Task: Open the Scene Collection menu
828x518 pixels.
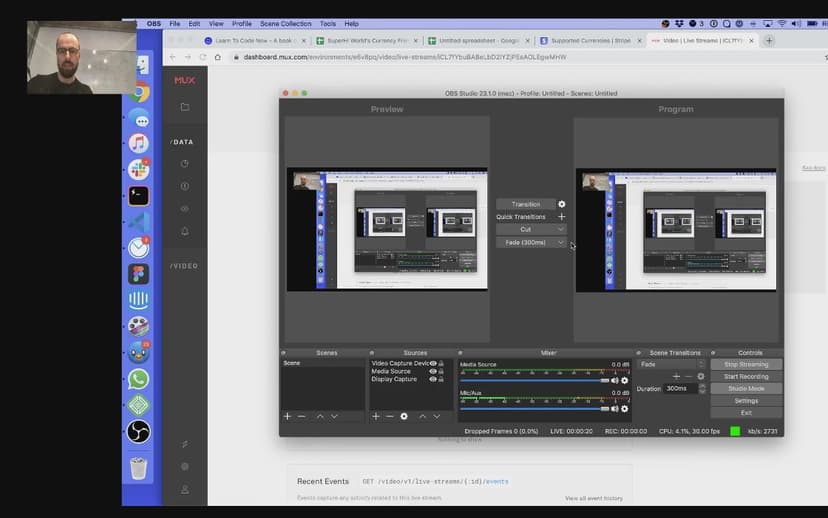Action: tap(285, 23)
